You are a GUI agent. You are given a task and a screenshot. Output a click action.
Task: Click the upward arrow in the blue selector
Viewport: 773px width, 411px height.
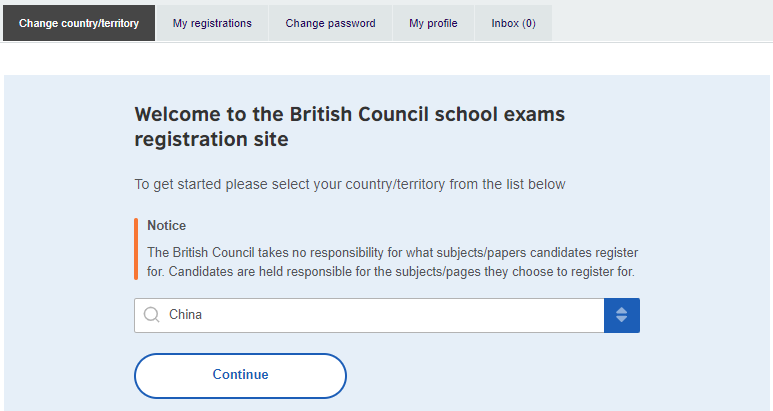[x=622, y=310]
